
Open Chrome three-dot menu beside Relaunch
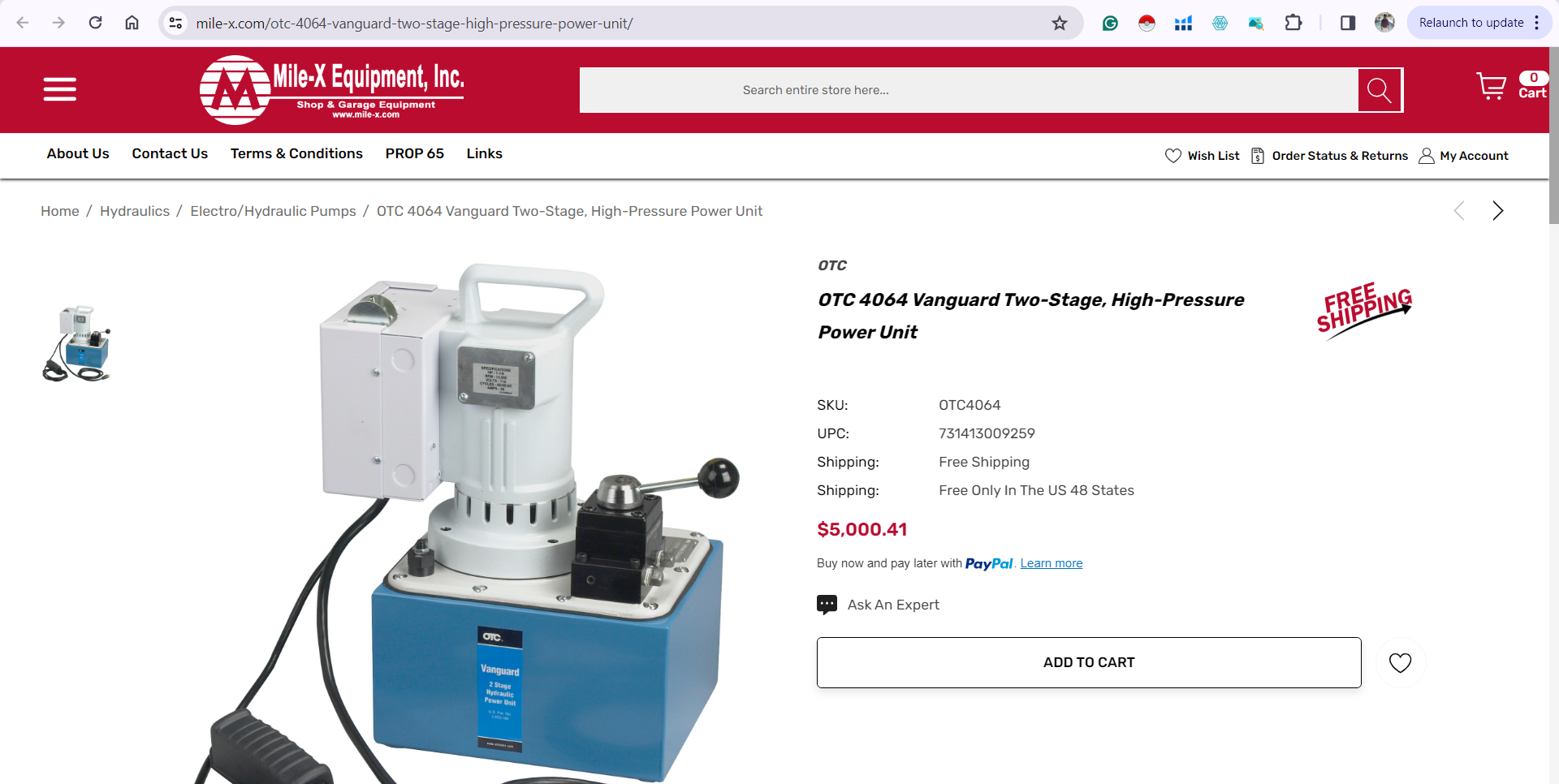pyautogui.click(x=1536, y=23)
